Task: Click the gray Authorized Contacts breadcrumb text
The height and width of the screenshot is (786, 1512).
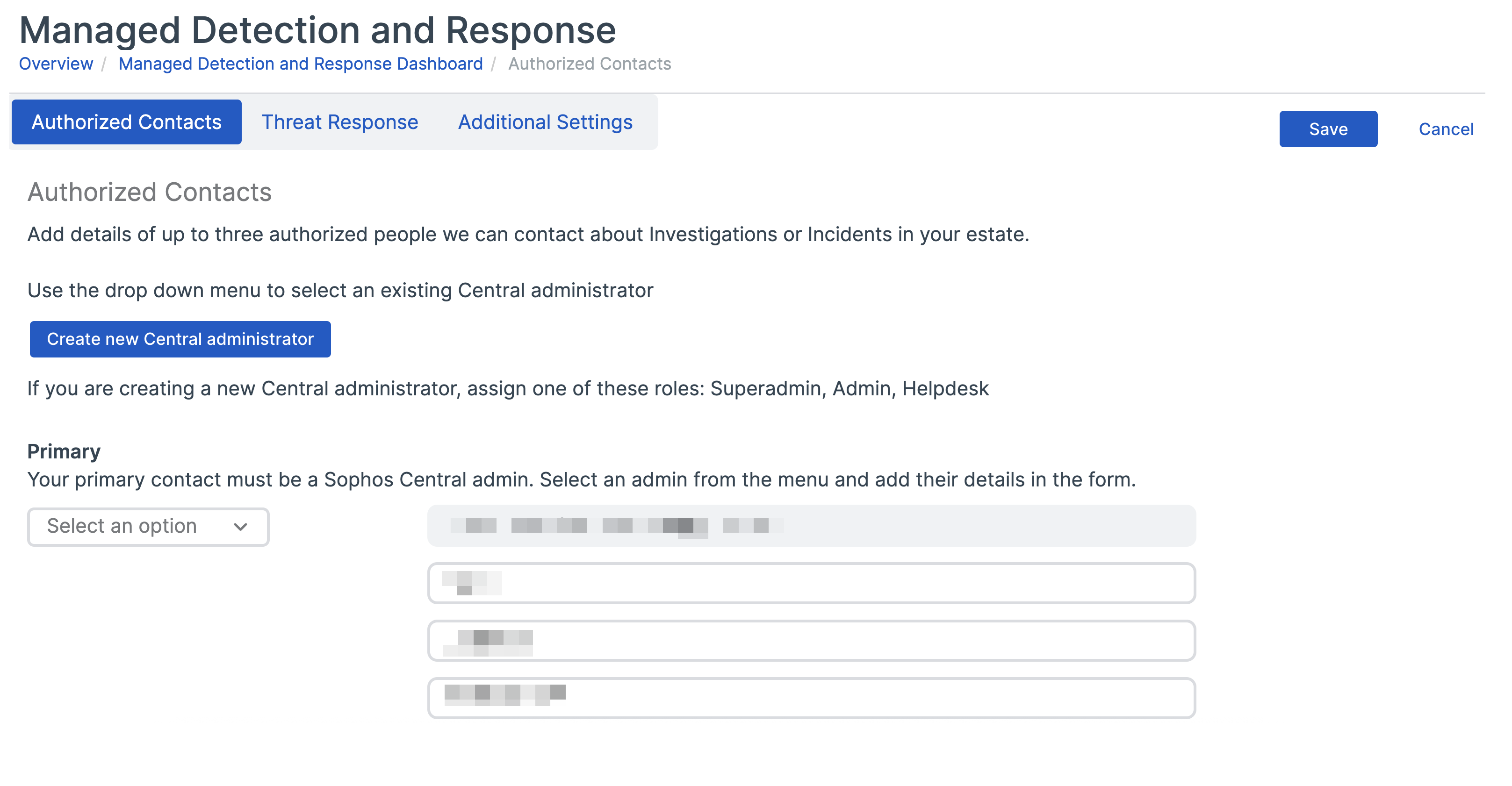Action: click(589, 64)
